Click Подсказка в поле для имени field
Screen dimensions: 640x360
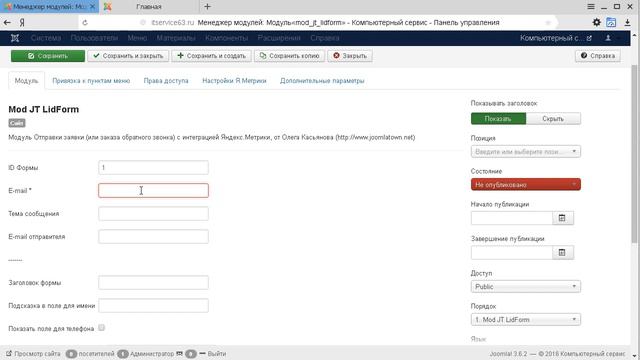pyautogui.click(x=153, y=306)
